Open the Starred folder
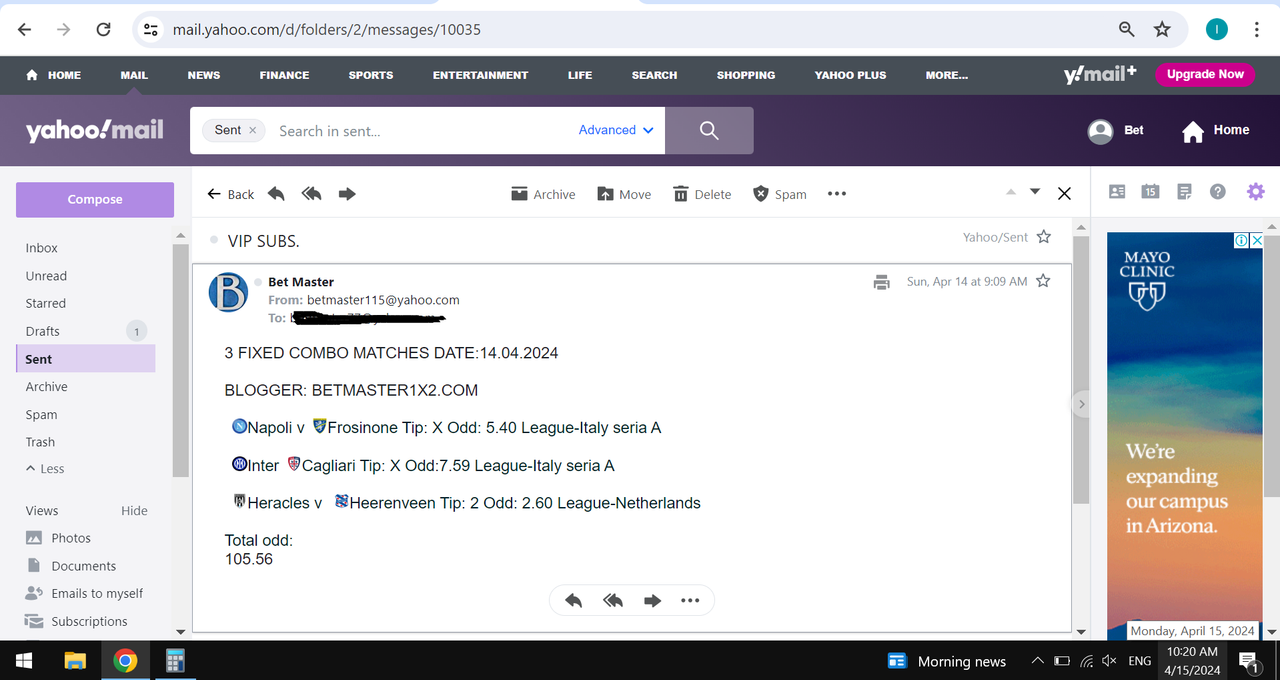The height and width of the screenshot is (680, 1280). click(46, 303)
